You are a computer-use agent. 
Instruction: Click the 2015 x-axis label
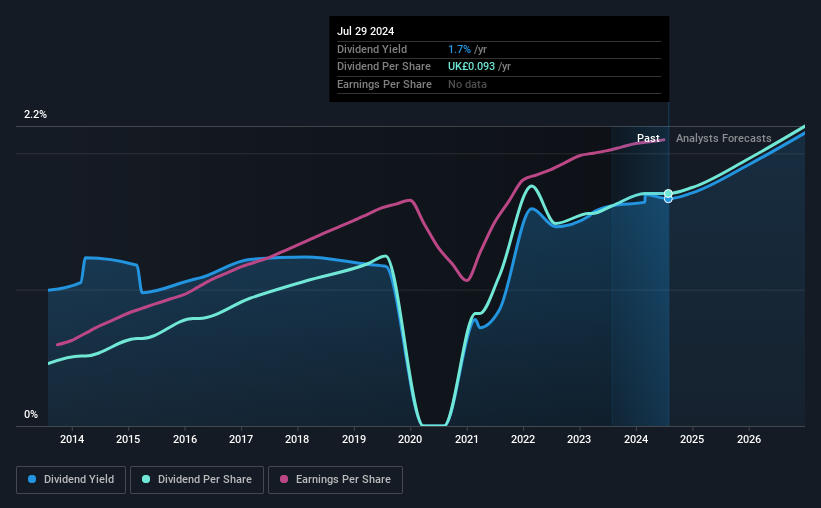128,439
